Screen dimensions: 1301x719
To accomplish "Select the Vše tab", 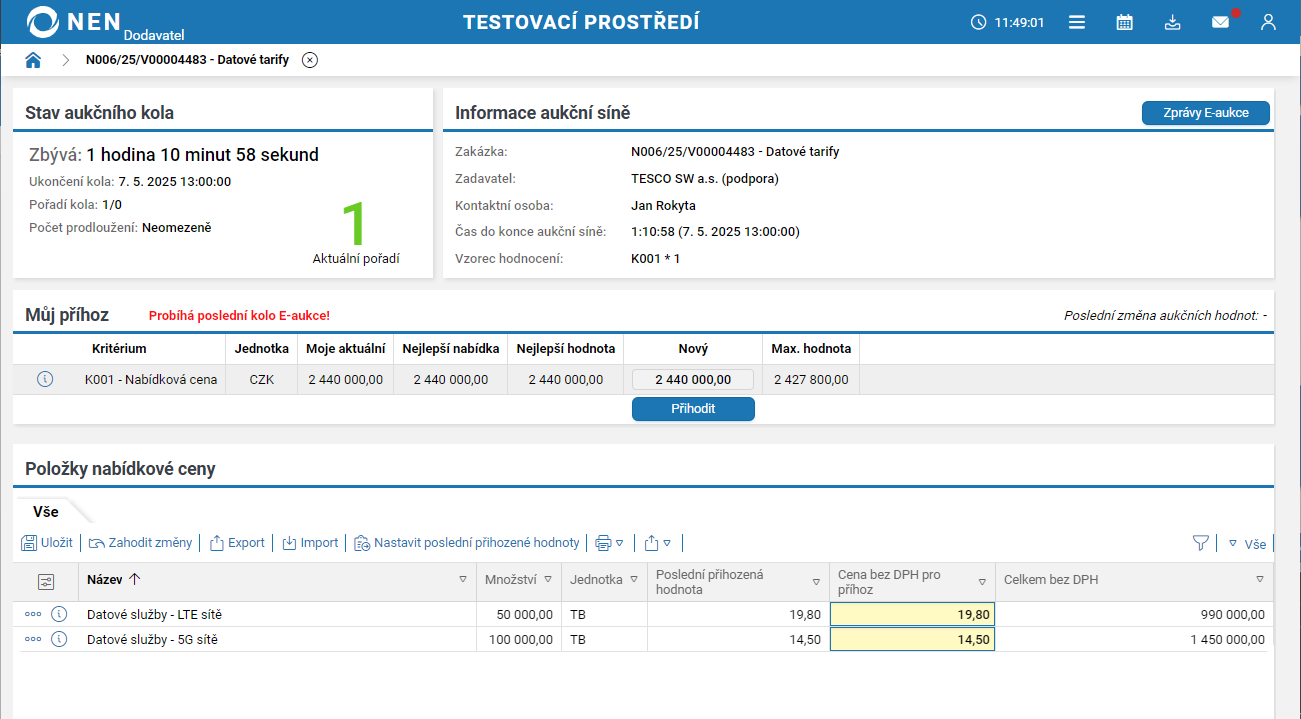I will pyautogui.click(x=46, y=511).
